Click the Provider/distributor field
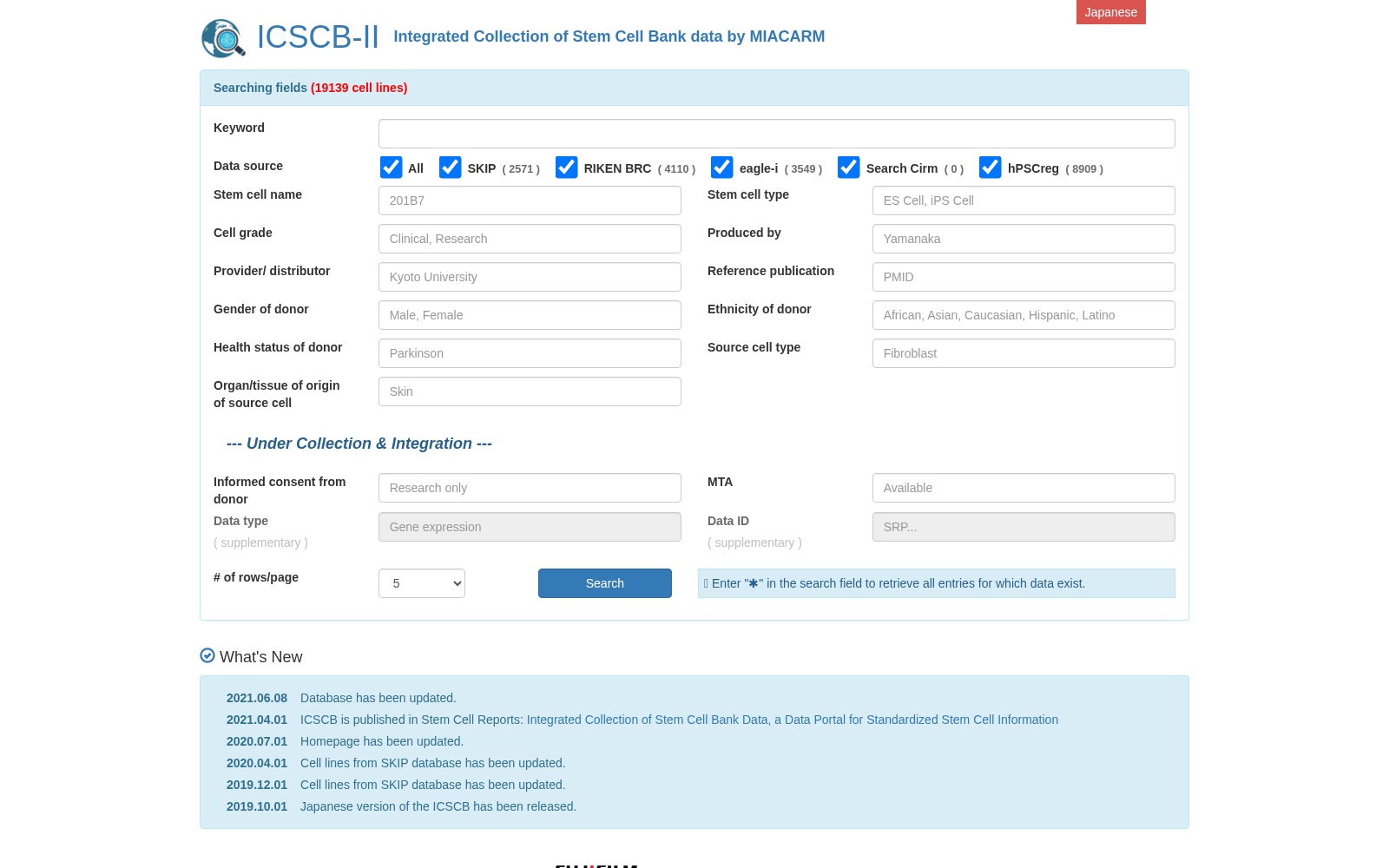1389x868 pixels. [530, 277]
